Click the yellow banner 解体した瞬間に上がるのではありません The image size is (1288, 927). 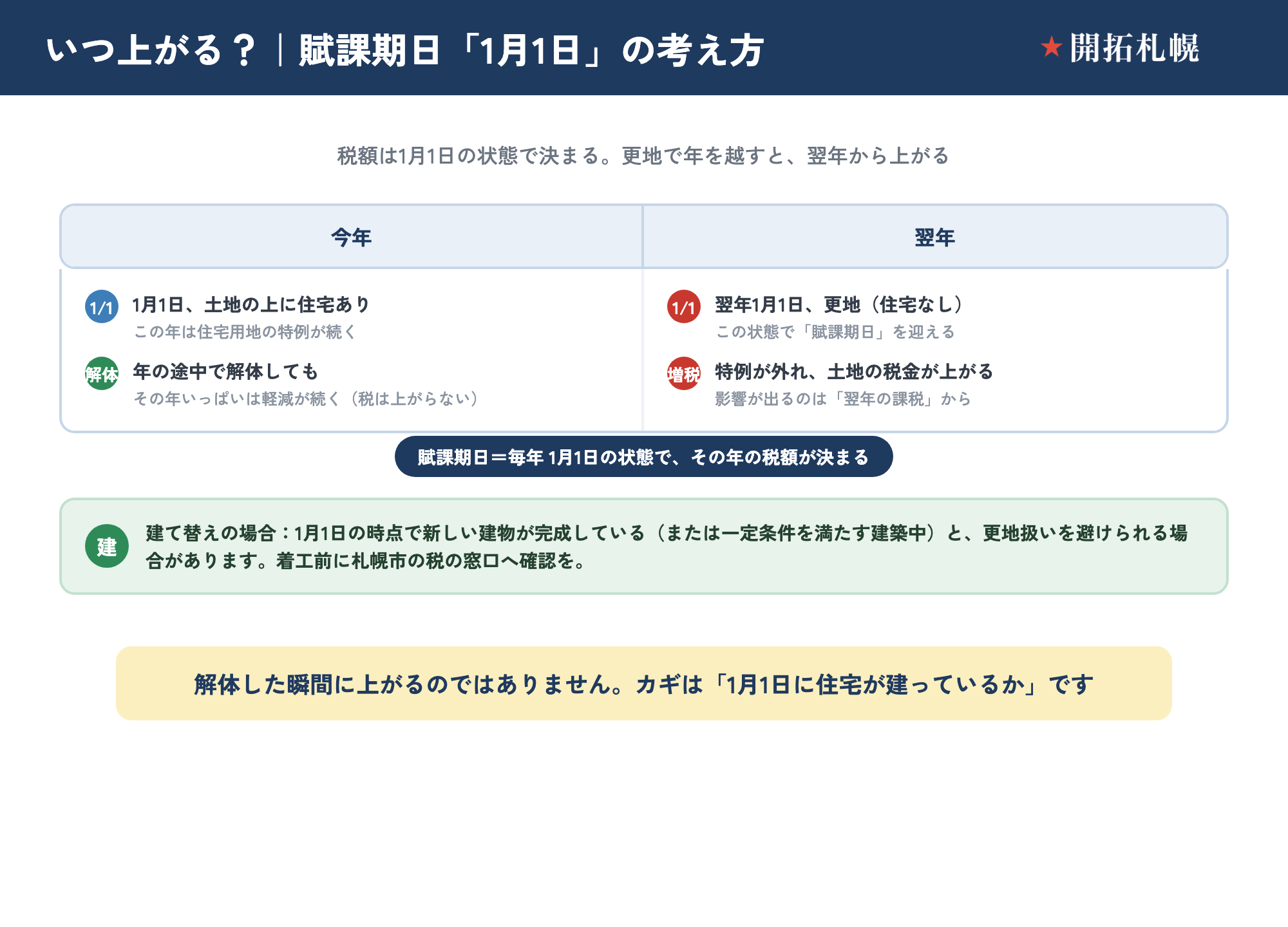click(644, 684)
